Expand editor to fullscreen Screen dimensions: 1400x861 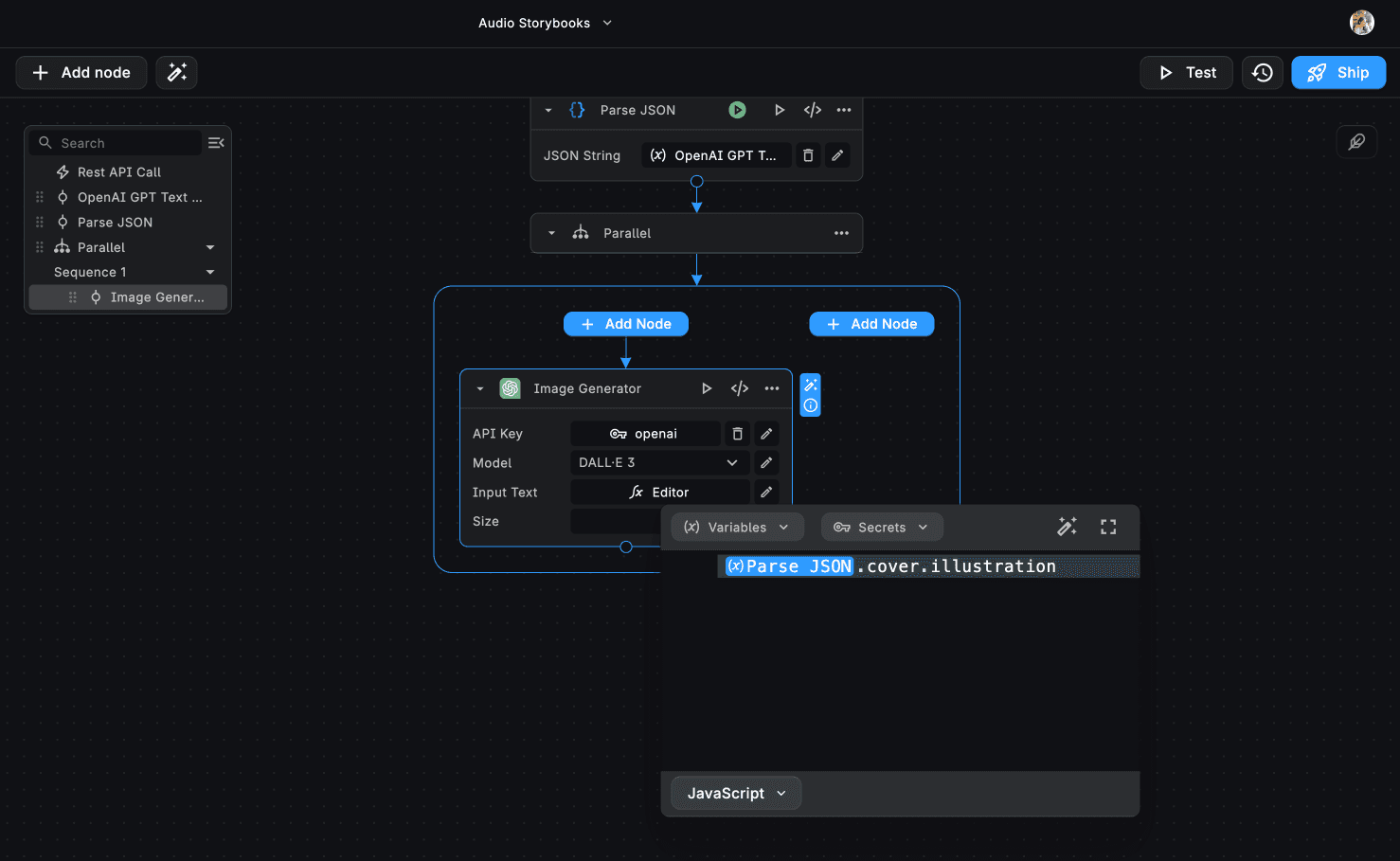click(x=1107, y=528)
